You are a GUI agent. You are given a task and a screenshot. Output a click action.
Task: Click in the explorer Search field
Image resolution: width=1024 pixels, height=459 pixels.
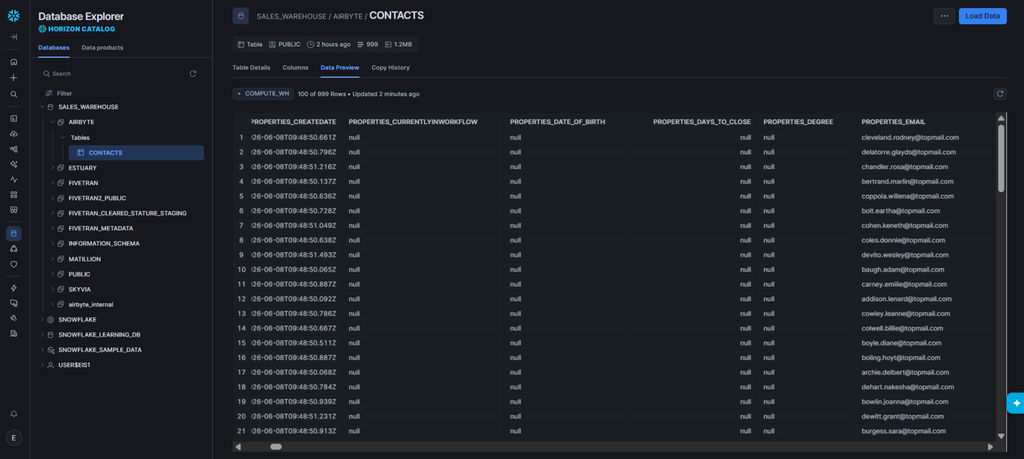tap(114, 74)
